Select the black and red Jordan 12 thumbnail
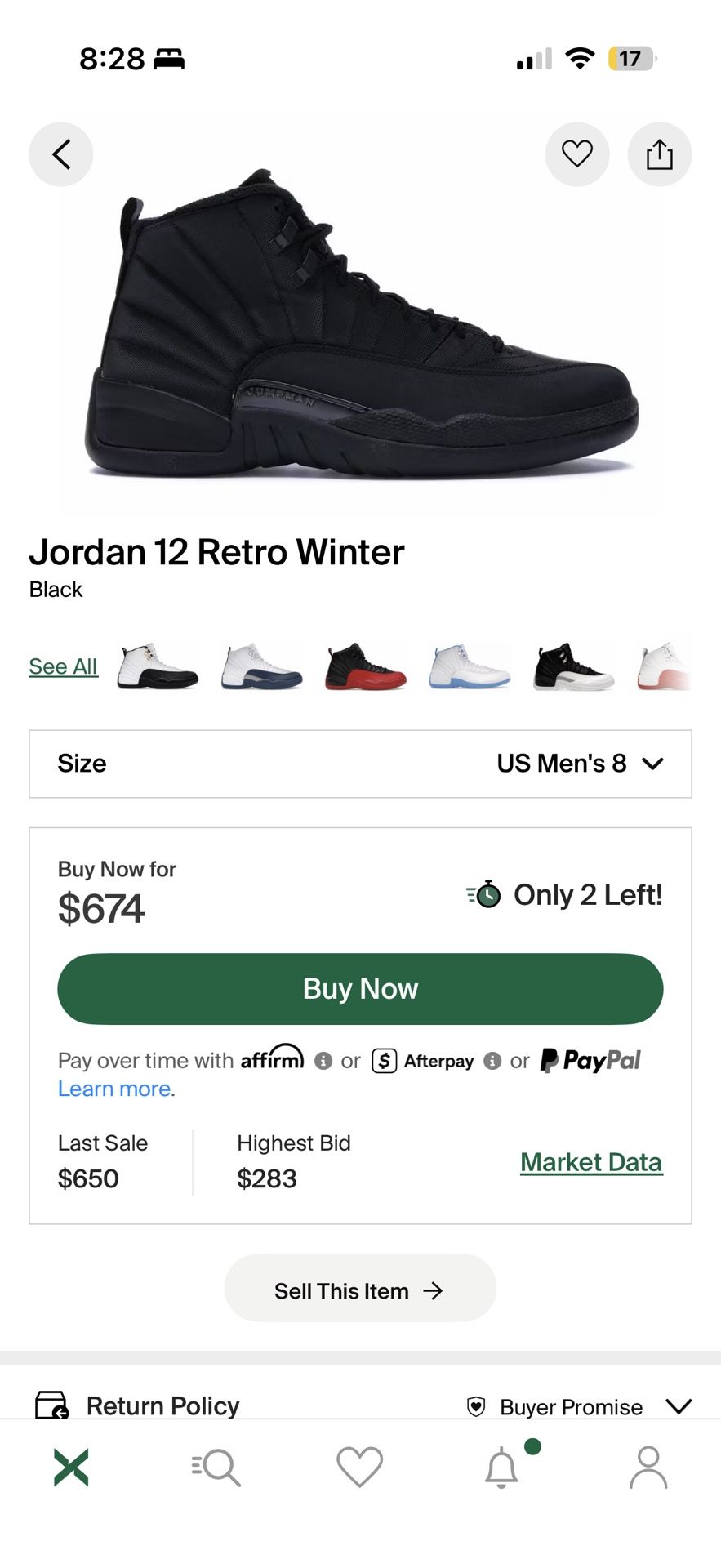The image size is (721, 1568). [365, 666]
